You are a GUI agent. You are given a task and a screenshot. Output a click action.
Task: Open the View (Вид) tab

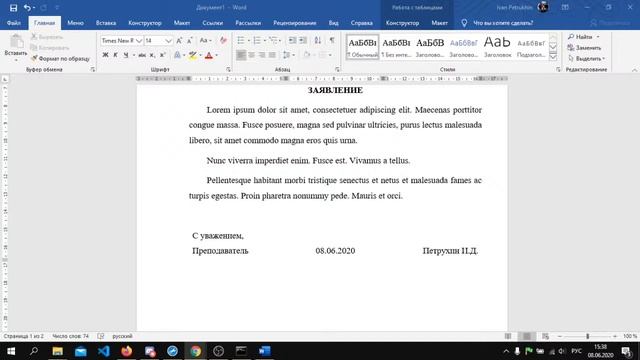pyautogui.click(x=333, y=23)
